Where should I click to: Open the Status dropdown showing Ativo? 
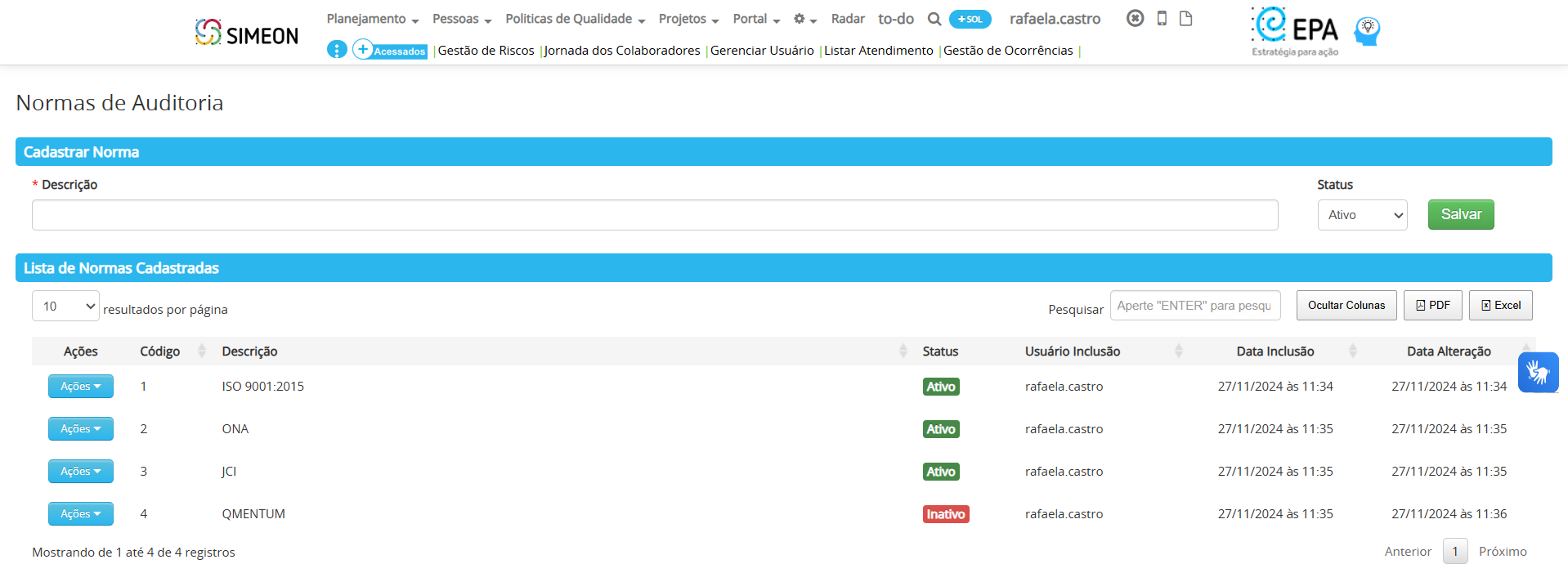pos(1361,215)
